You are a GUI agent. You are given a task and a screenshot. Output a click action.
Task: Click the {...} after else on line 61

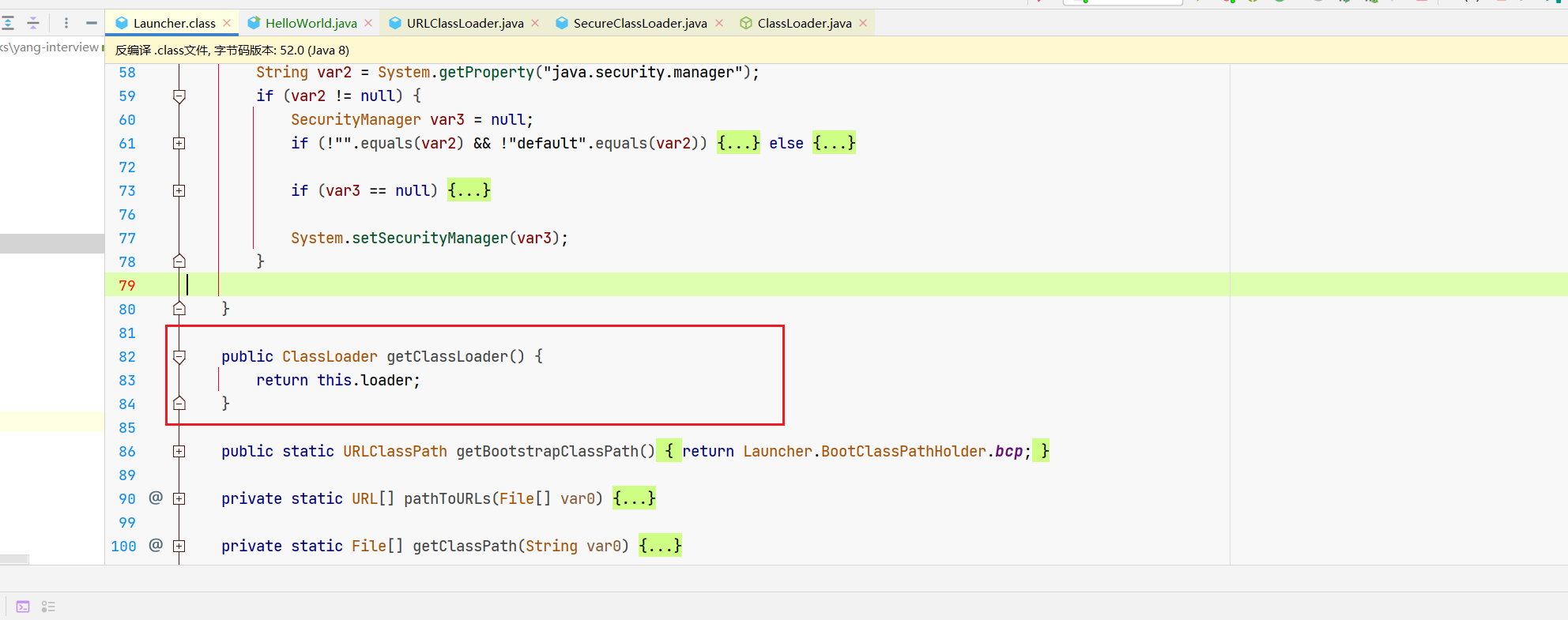pos(834,143)
